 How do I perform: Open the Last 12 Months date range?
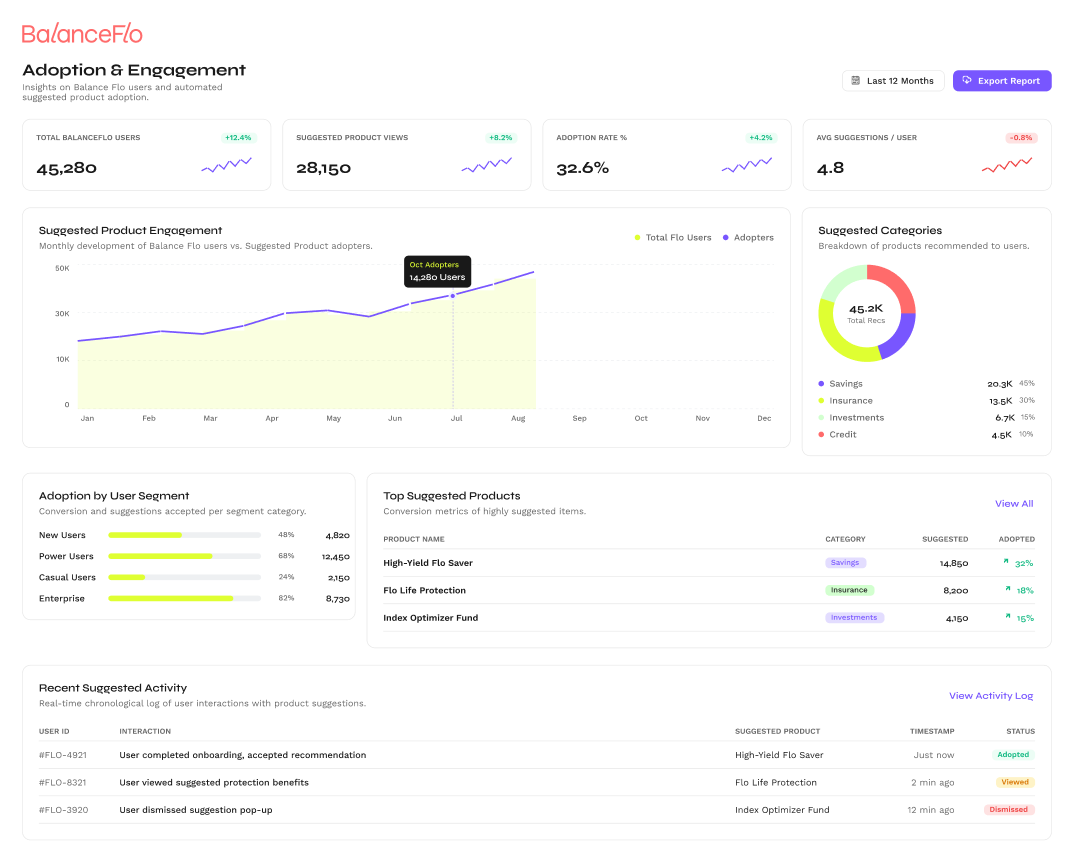[893, 81]
